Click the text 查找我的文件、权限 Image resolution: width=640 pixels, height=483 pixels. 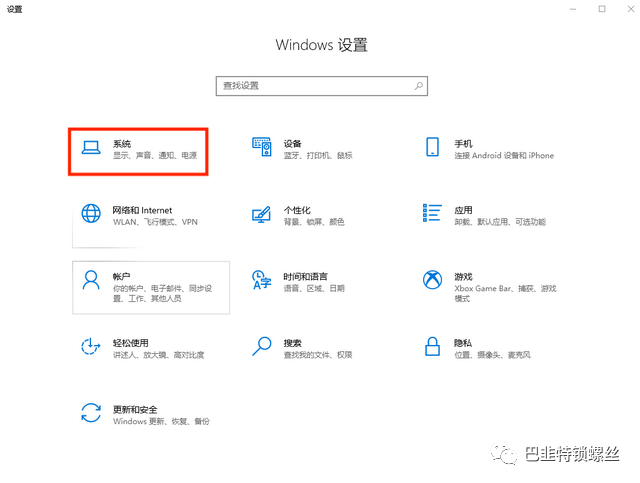(x=318, y=355)
